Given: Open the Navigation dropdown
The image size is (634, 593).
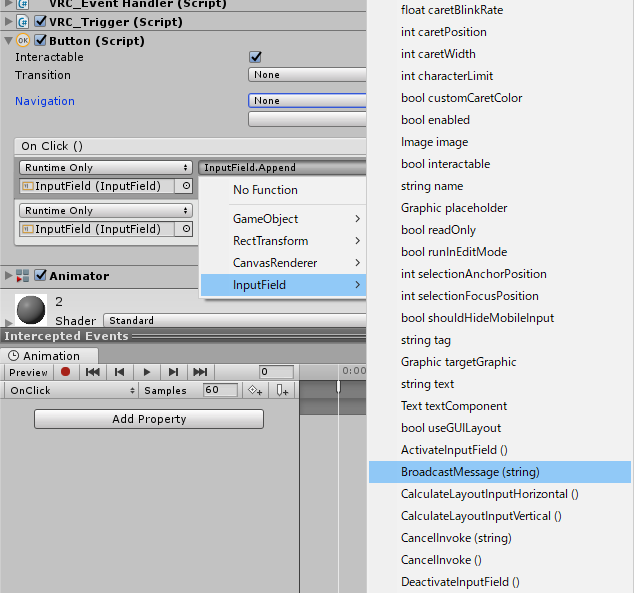Looking at the screenshot, I should click(307, 101).
